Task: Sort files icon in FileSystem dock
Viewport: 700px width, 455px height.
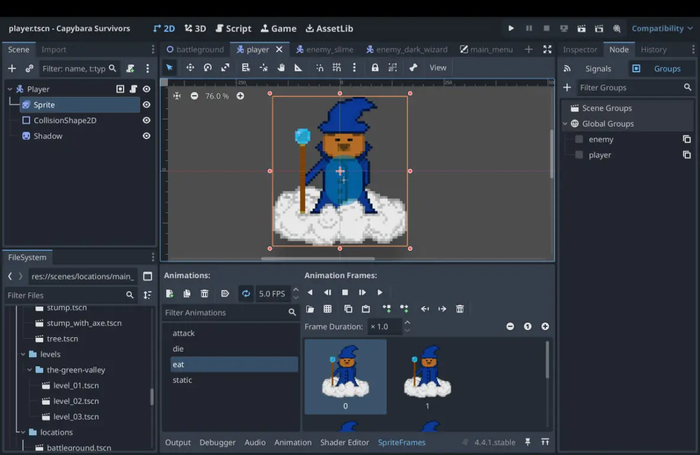Action: [147, 295]
